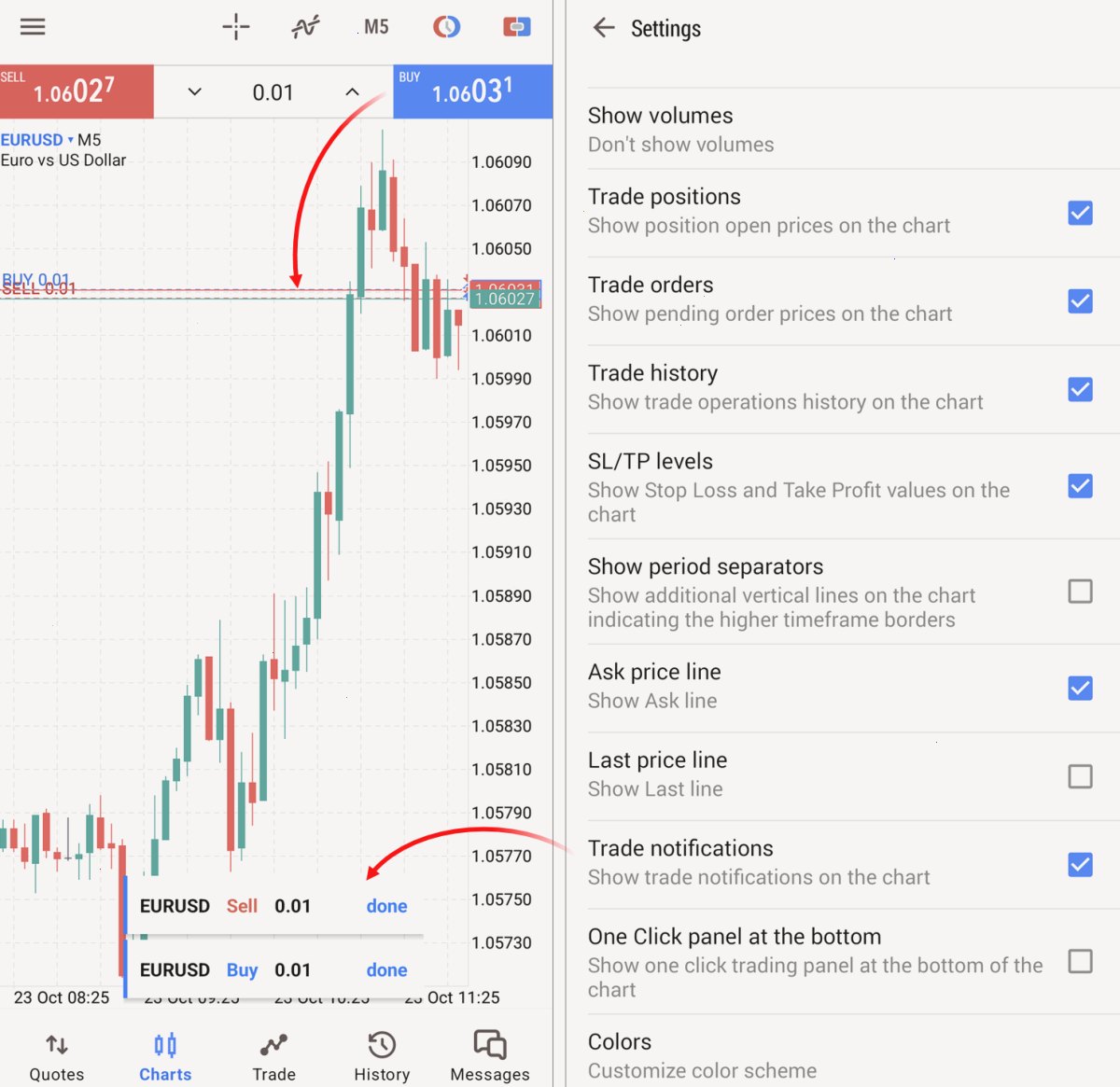Decrease the lot volume
The image size is (1120, 1087).
click(x=194, y=91)
